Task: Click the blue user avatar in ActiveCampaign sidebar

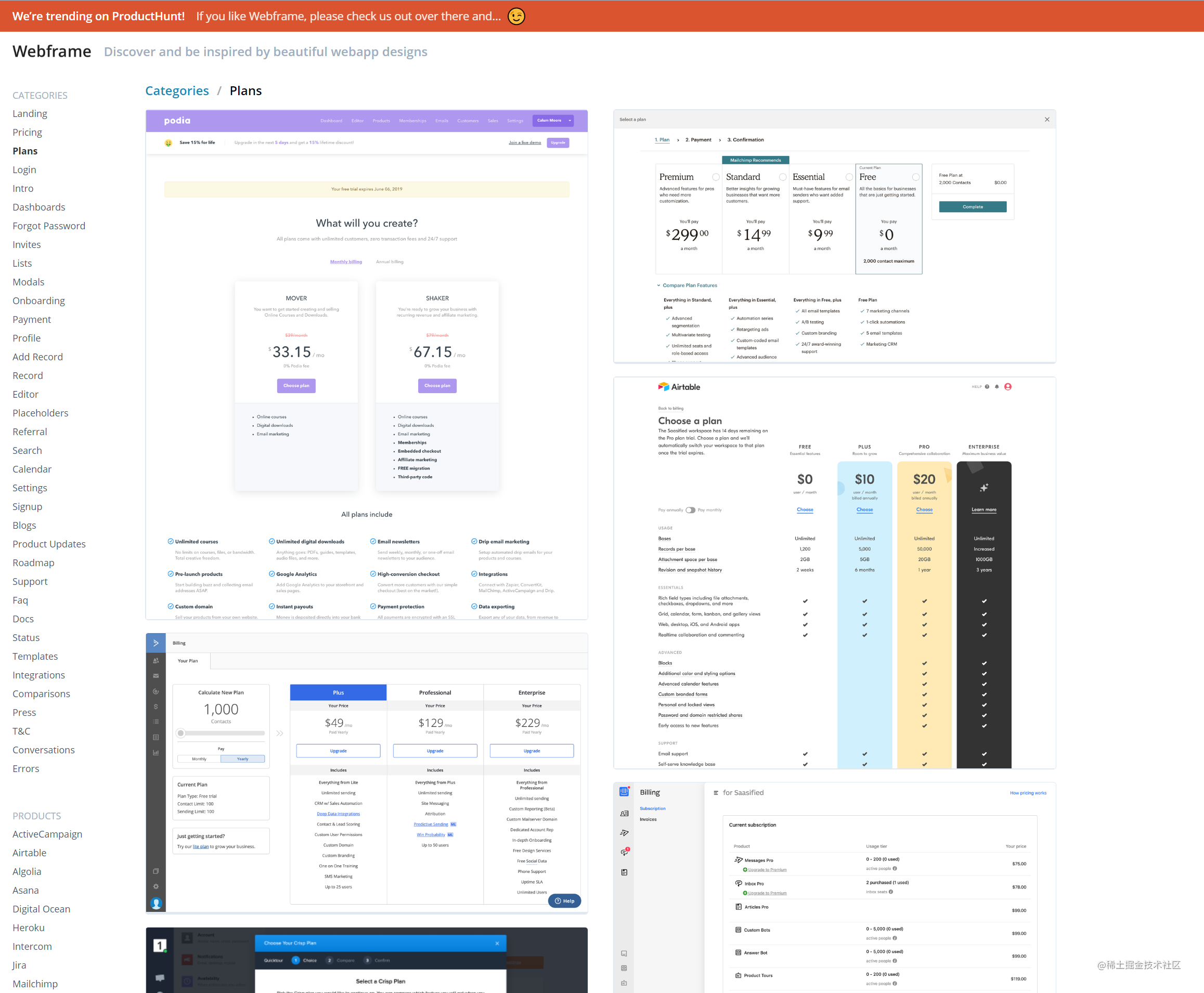Action: (156, 903)
